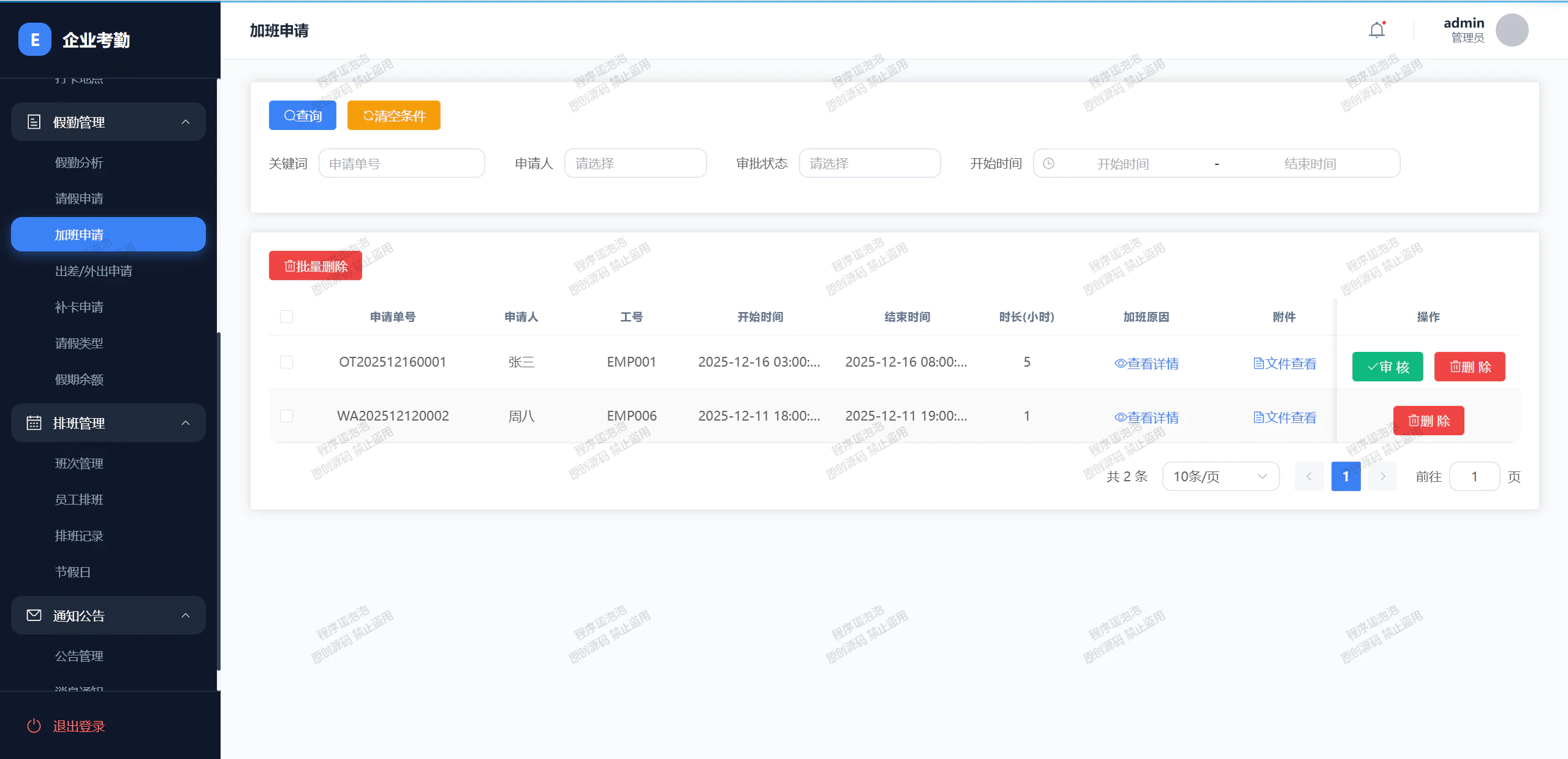Image resolution: width=1568 pixels, height=759 pixels.
Task: Click the 时长(小时) column header
Action: click(1027, 317)
